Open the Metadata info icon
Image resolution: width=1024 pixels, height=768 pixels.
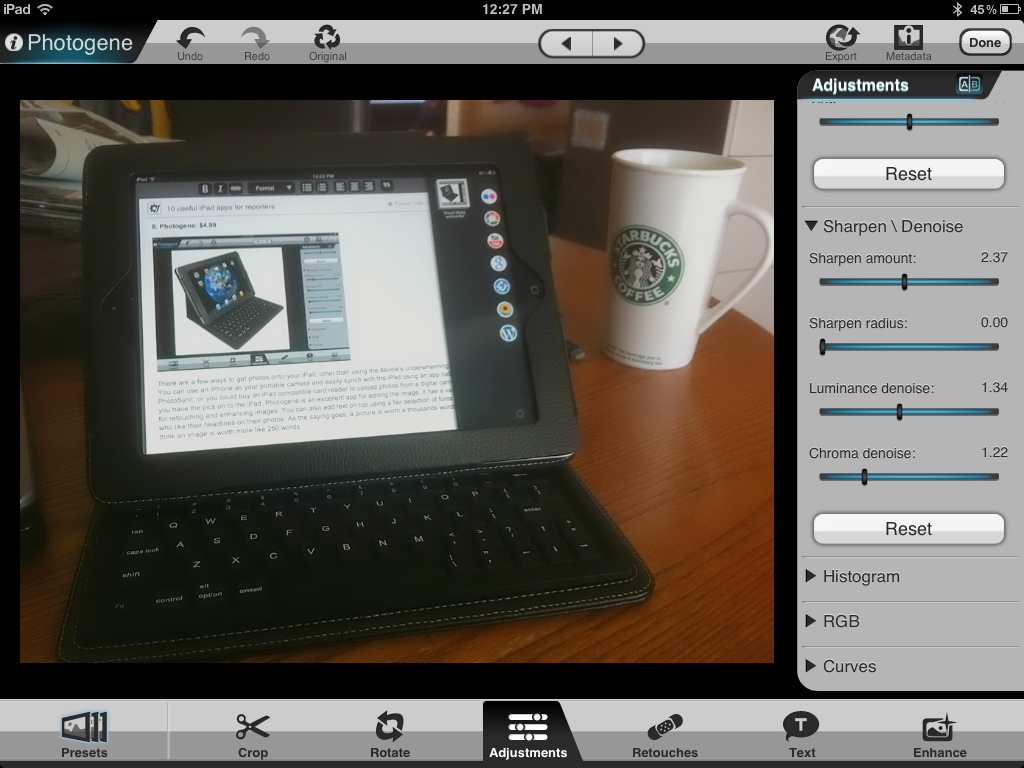[908, 38]
